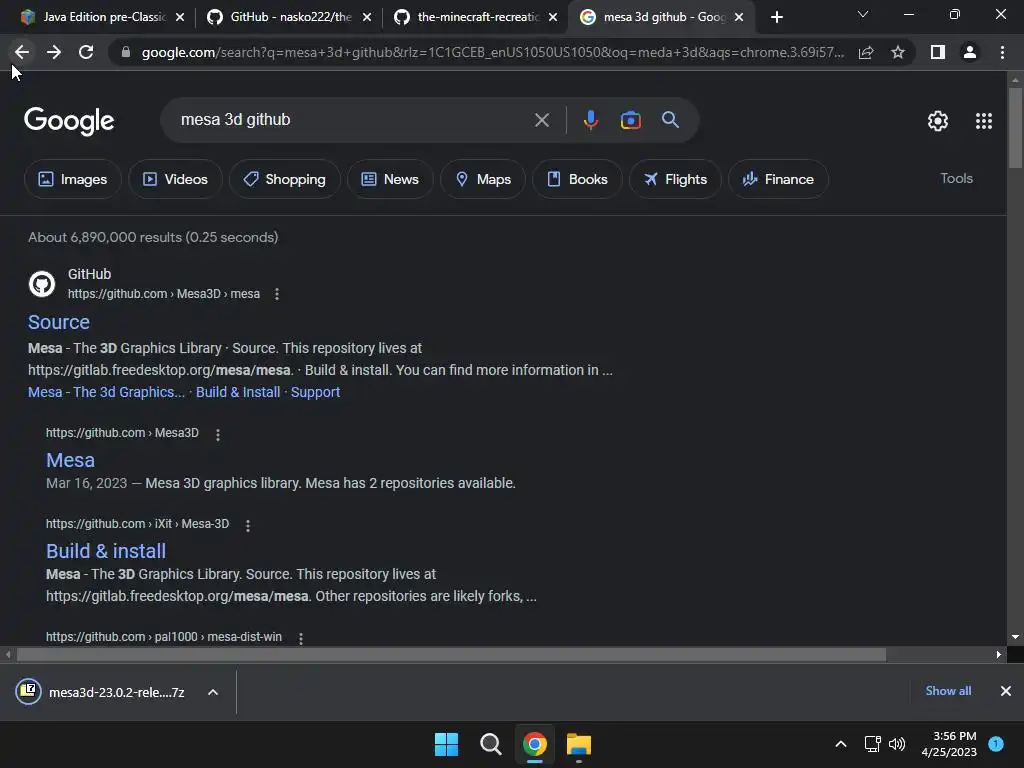The width and height of the screenshot is (1024, 768).
Task: Show hidden system tray icons chevron
Action: click(x=840, y=744)
